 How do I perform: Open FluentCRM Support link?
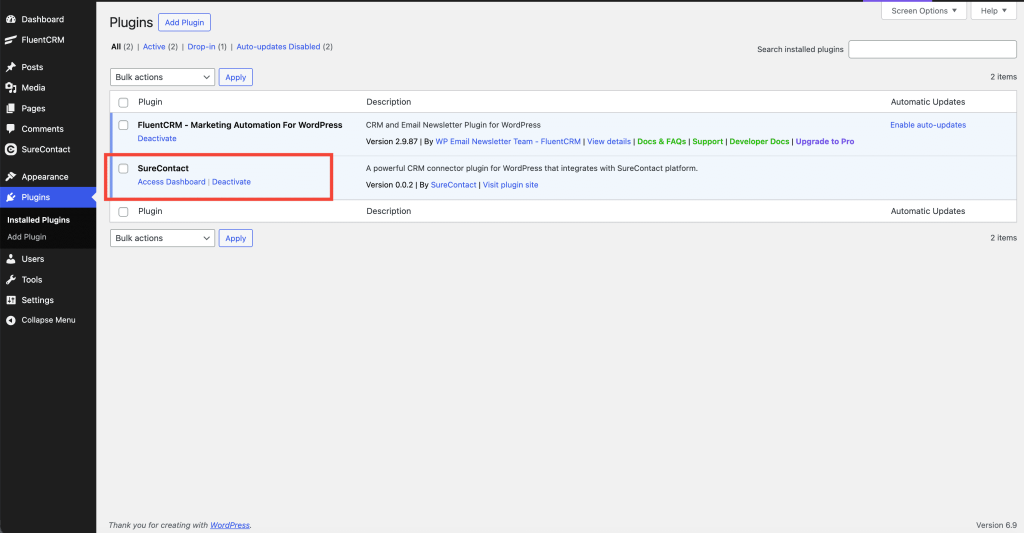pos(707,142)
